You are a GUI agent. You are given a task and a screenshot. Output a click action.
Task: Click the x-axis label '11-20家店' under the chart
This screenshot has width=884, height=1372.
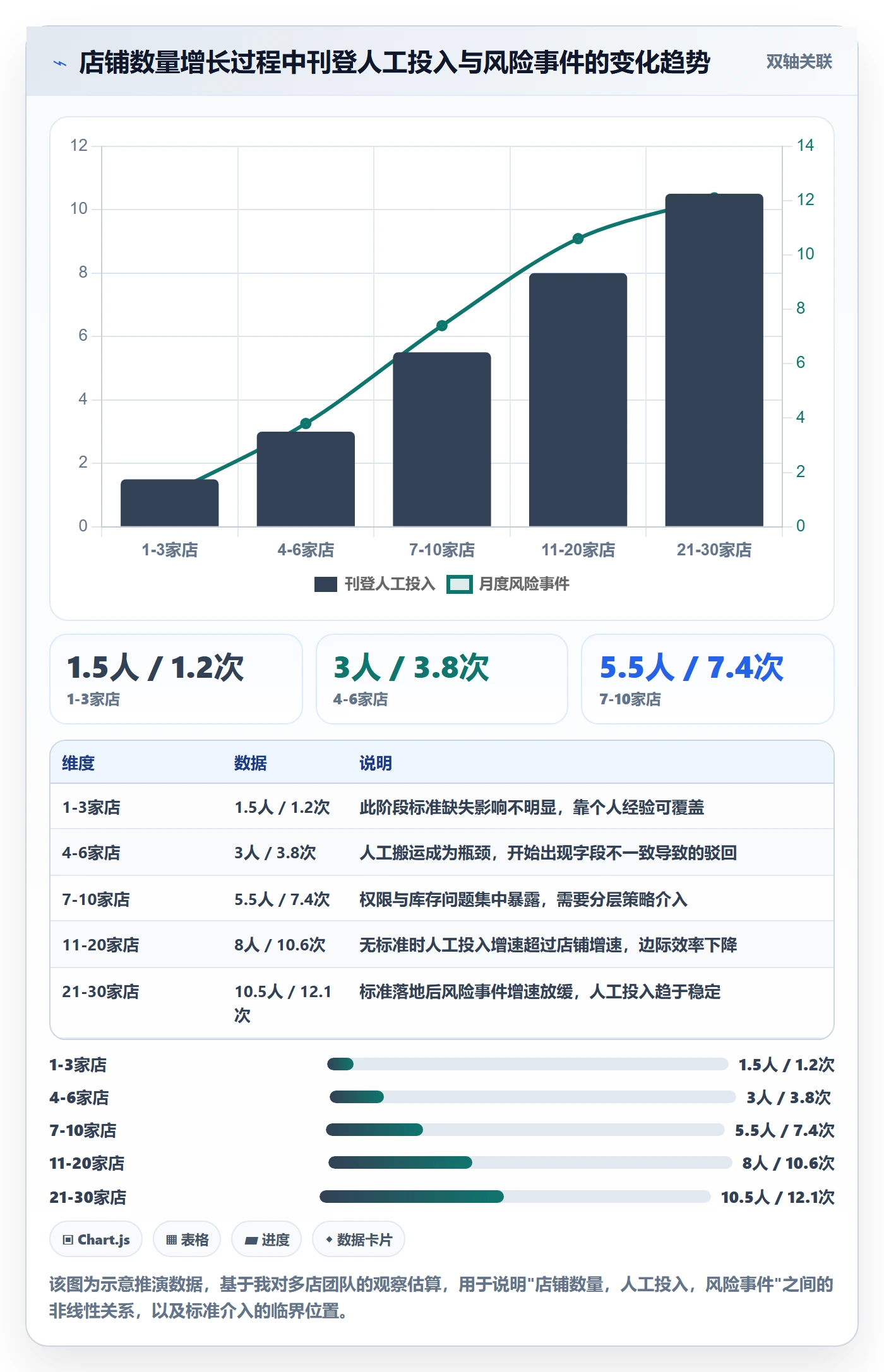click(x=578, y=550)
